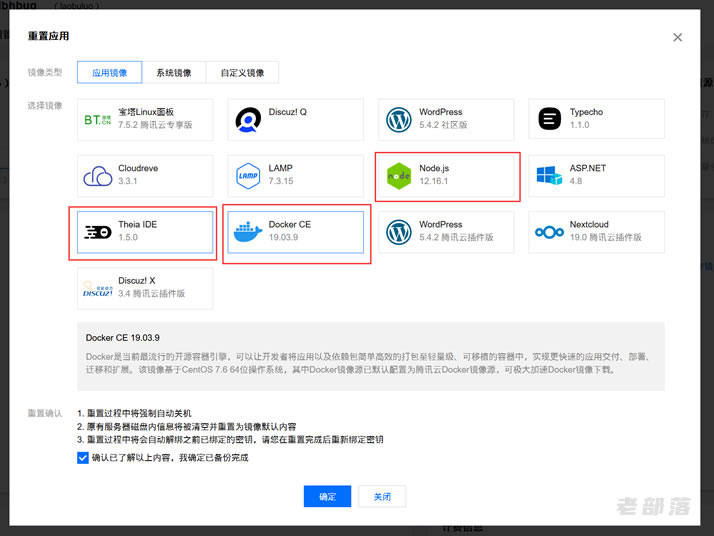This screenshot has width=714, height=536.
Task: Click the Node.js green hexagon icon
Action: (398, 176)
